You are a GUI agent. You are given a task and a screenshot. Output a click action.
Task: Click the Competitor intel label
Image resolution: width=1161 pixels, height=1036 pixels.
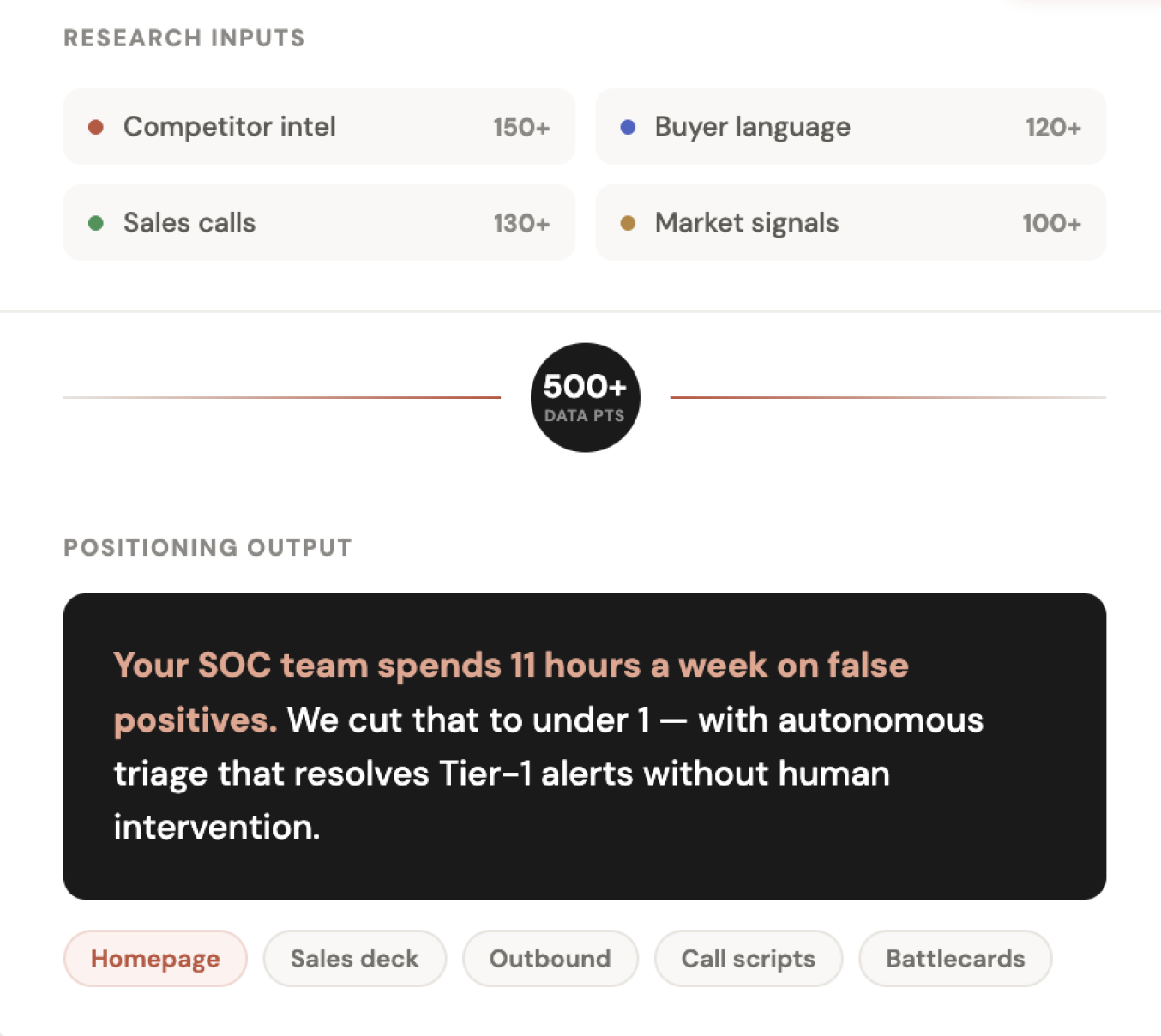(229, 127)
